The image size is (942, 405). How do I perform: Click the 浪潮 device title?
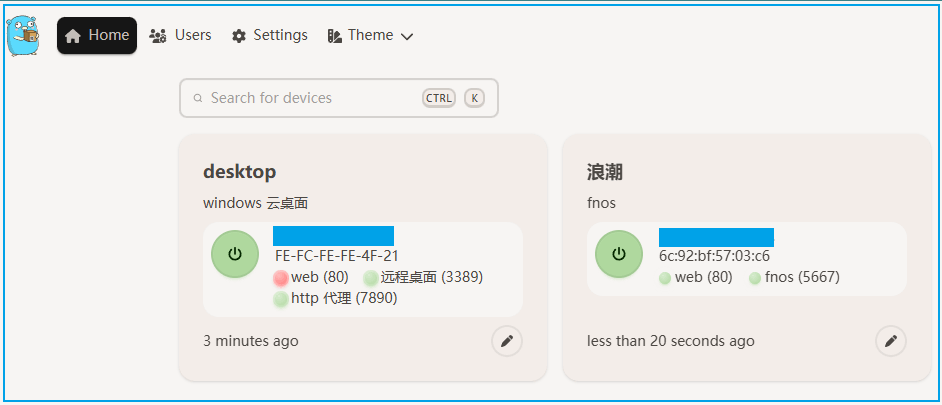click(605, 171)
